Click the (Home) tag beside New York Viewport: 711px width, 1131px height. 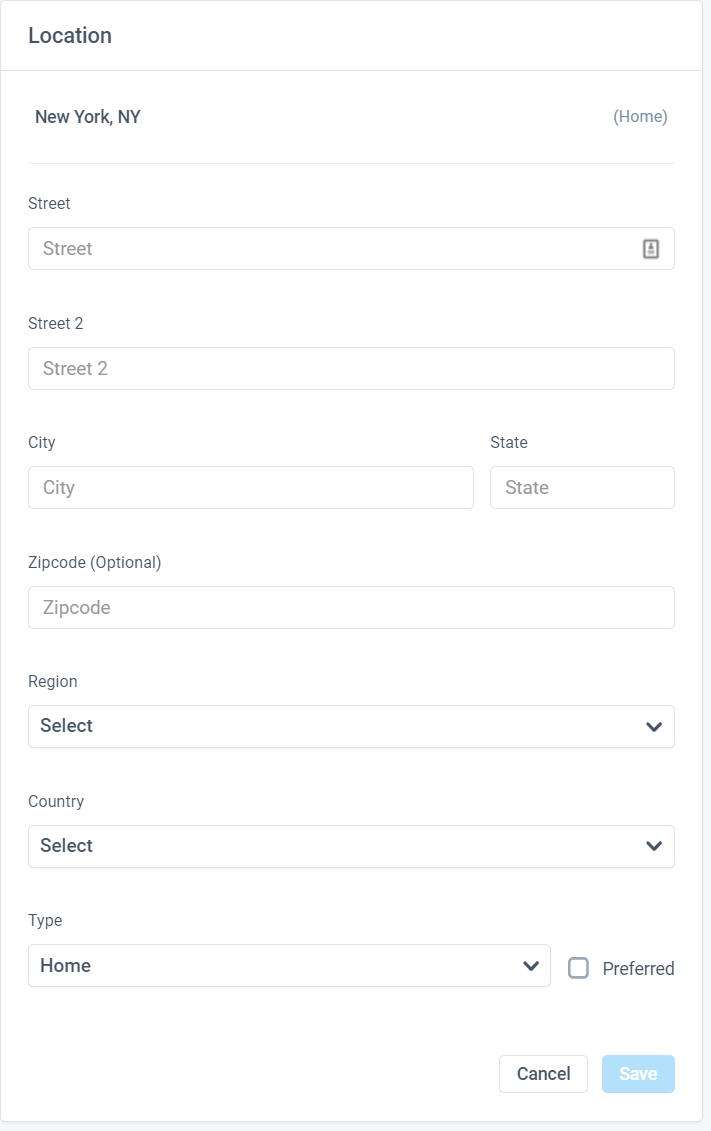(640, 117)
